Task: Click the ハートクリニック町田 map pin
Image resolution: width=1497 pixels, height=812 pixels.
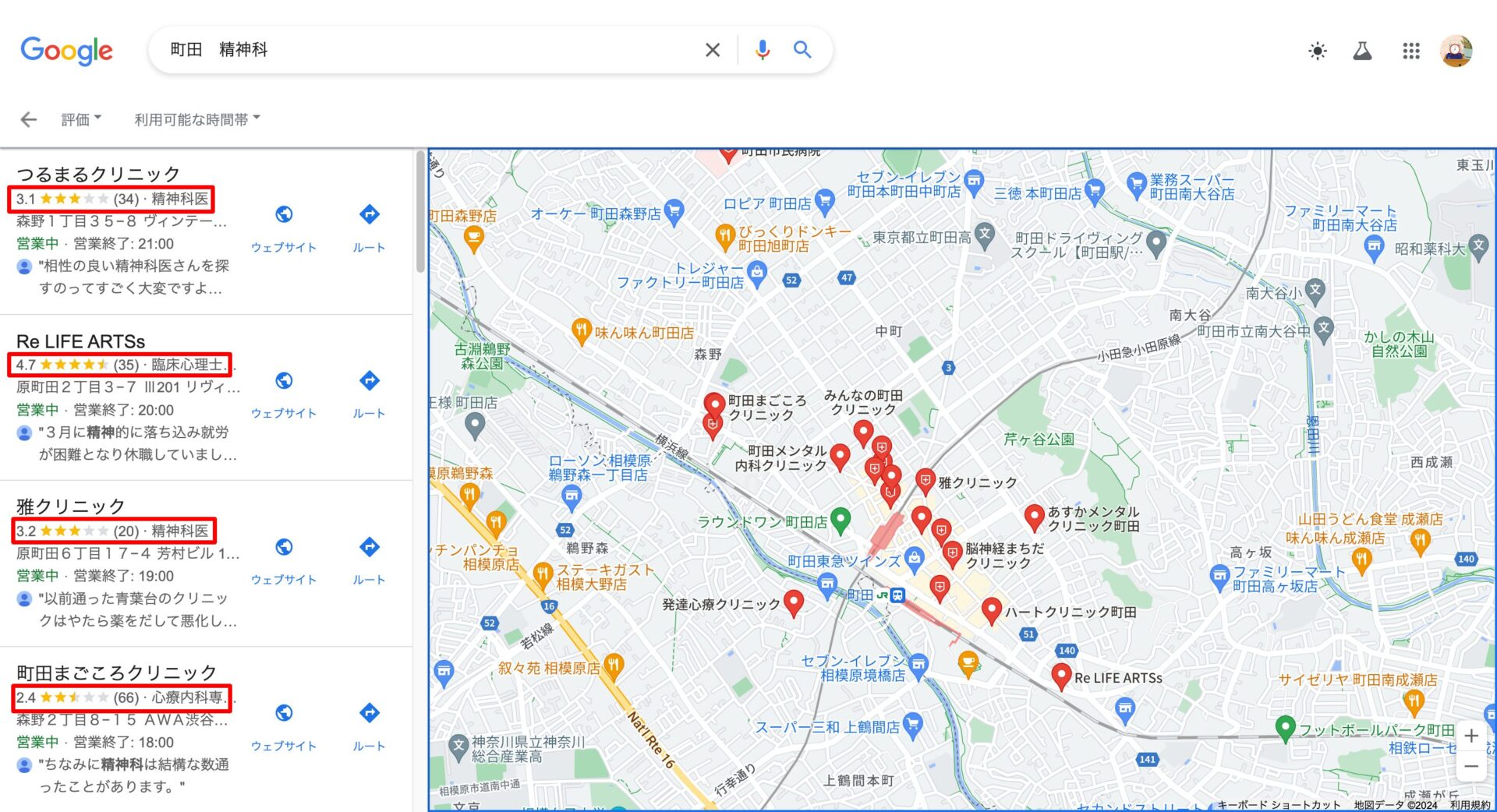Action: [x=991, y=611]
